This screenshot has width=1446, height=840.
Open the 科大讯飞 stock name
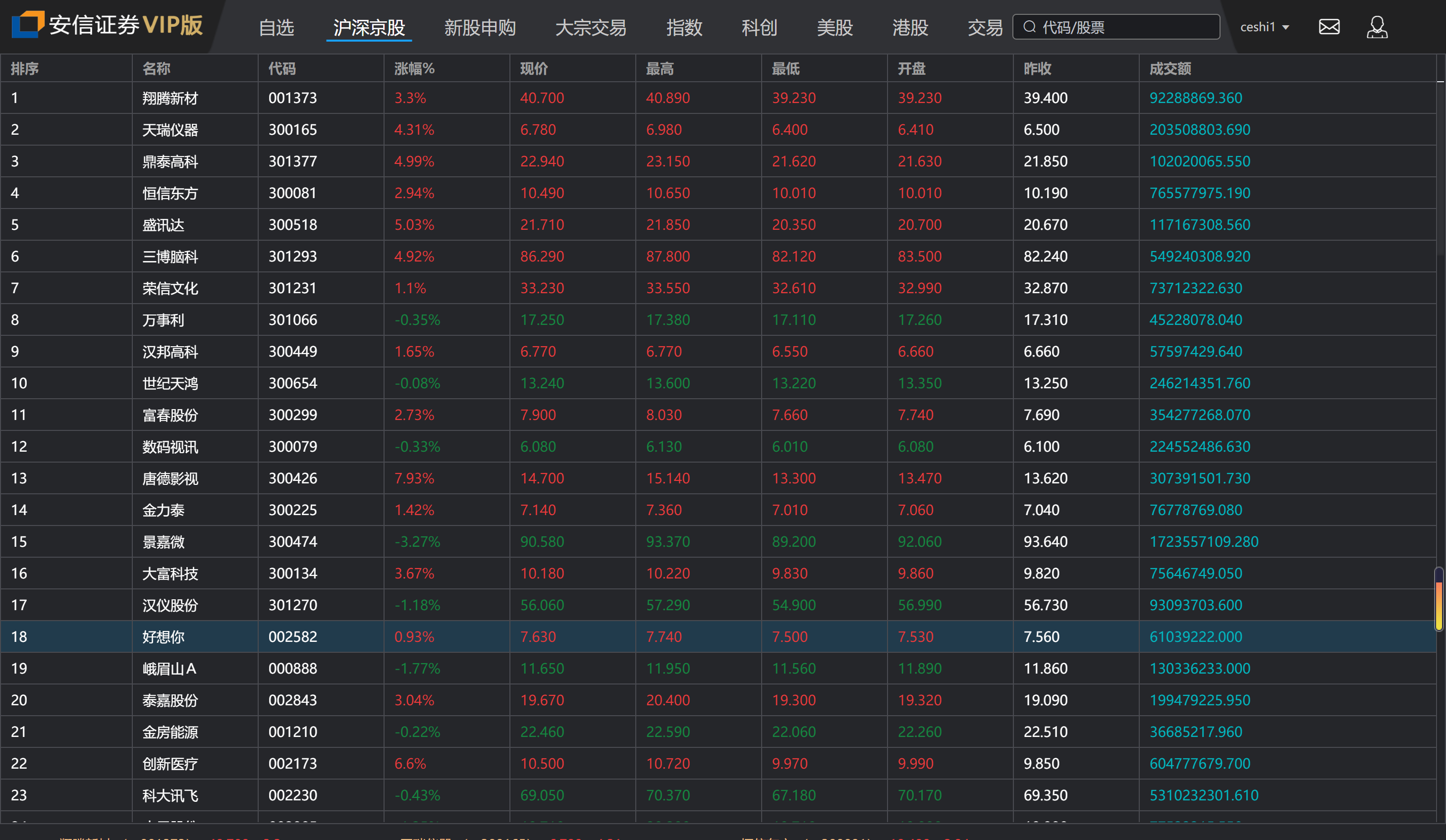tap(170, 795)
